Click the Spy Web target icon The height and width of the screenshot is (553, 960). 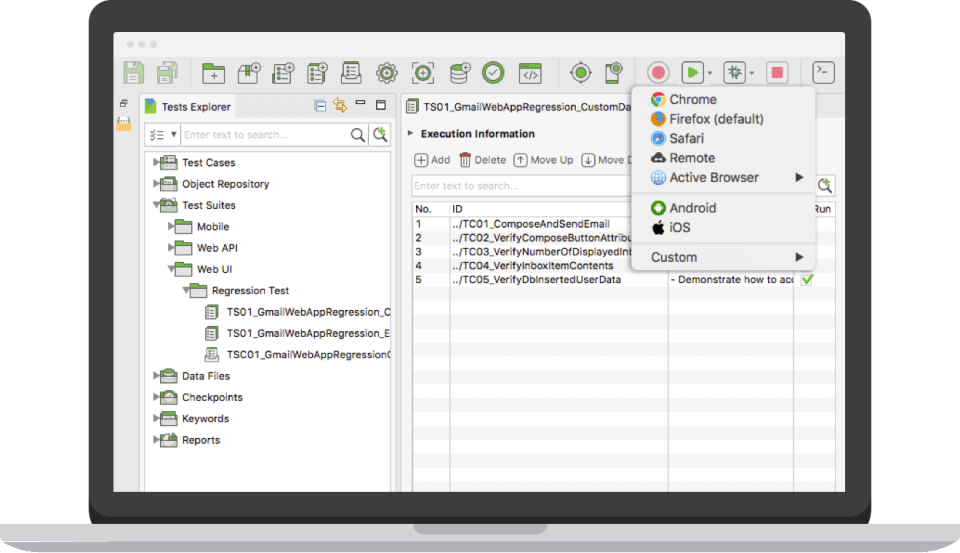pos(580,73)
